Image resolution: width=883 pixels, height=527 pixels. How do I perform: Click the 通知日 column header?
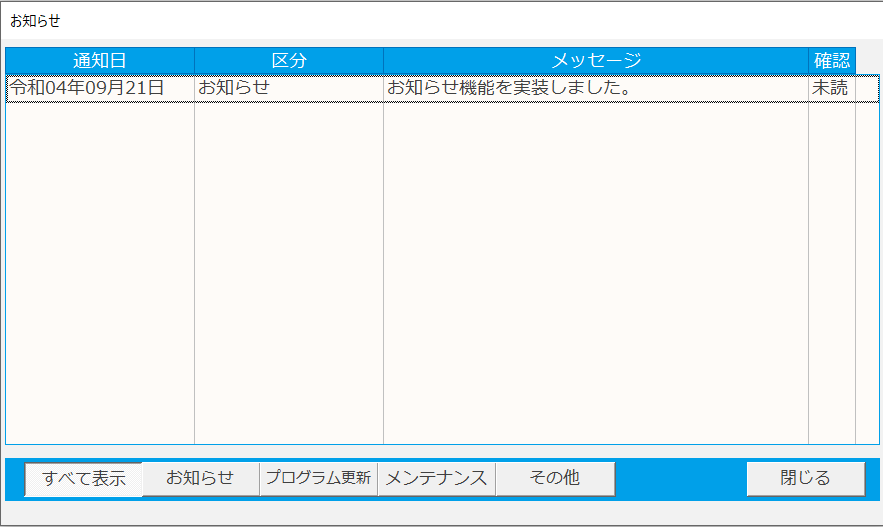100,60
